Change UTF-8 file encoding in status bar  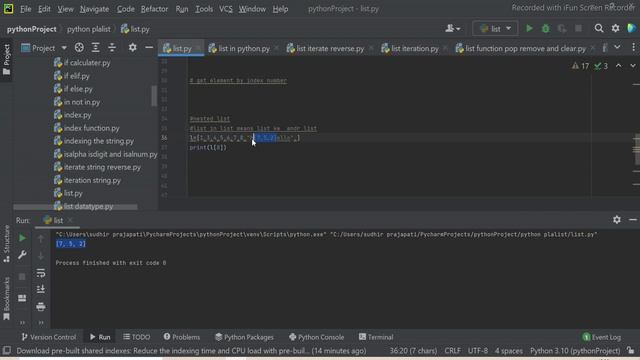(478, 351)
